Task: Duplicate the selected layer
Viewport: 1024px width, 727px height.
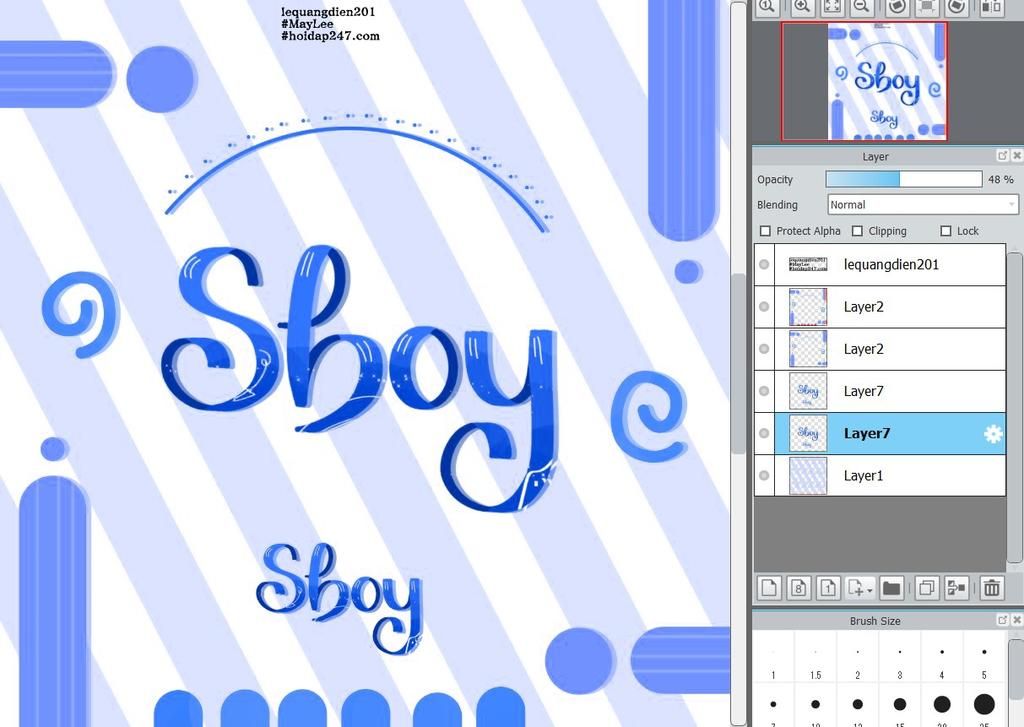Action: (926, 588)
